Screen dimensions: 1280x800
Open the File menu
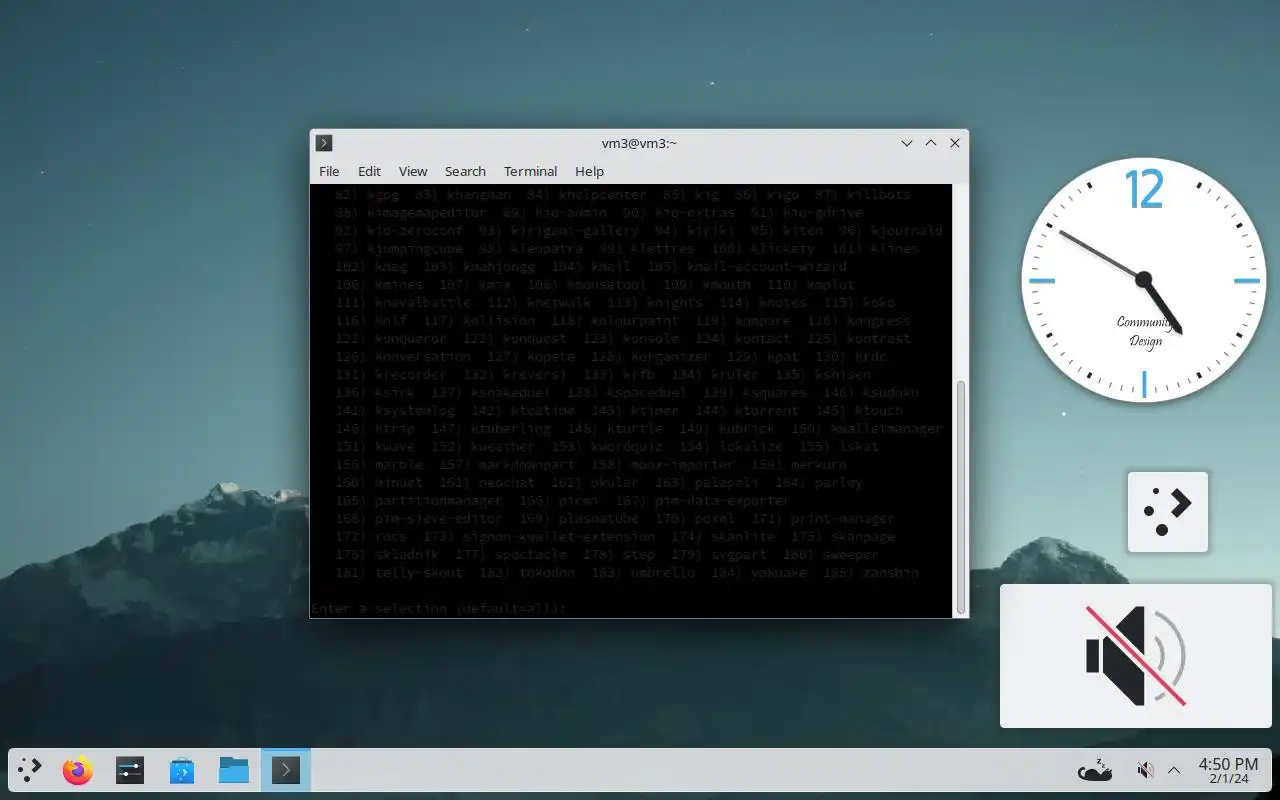click(x=329, y=171)
